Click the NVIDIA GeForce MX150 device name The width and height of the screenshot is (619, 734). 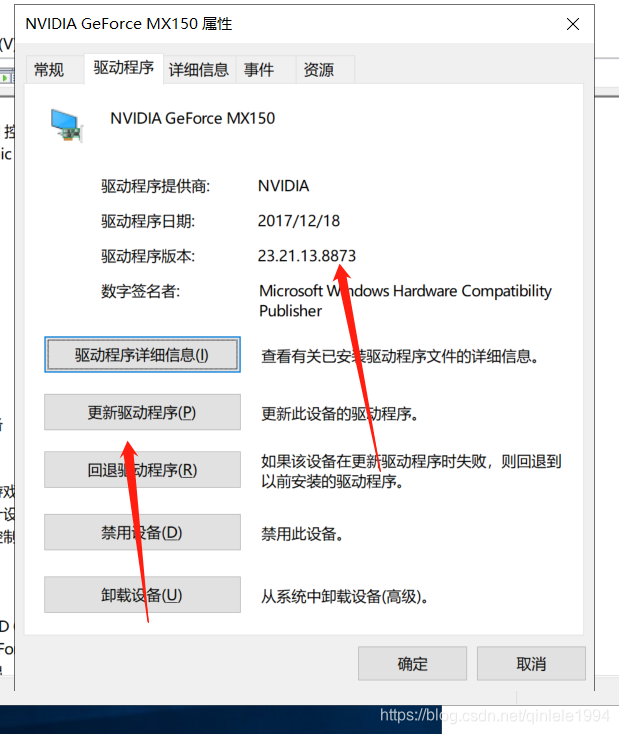[x=192, y=118]
